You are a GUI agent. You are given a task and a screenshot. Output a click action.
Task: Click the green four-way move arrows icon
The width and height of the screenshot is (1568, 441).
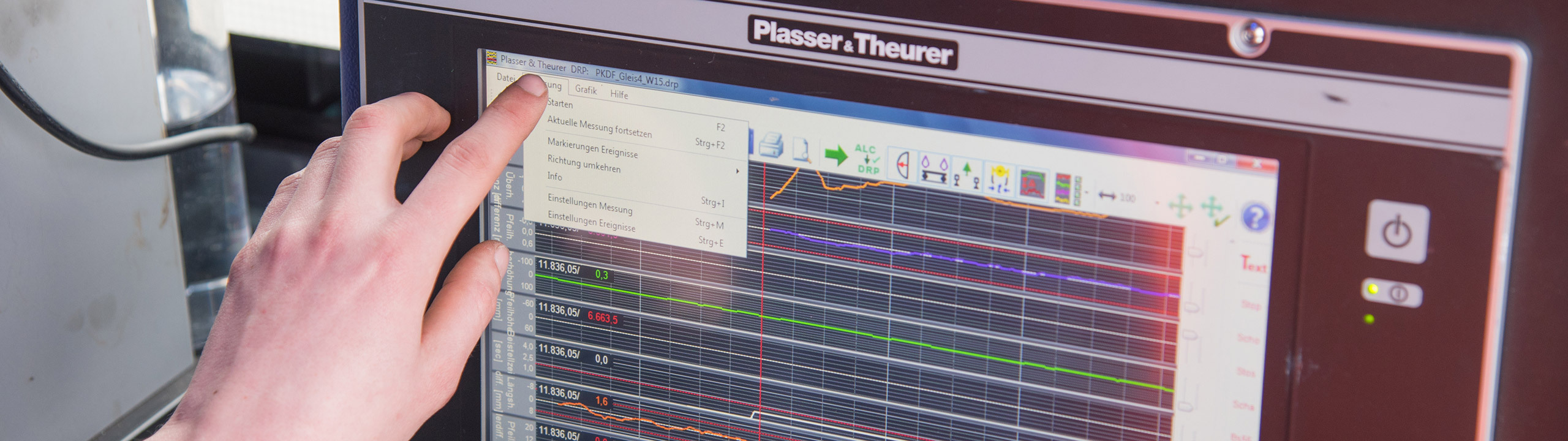1180,206
